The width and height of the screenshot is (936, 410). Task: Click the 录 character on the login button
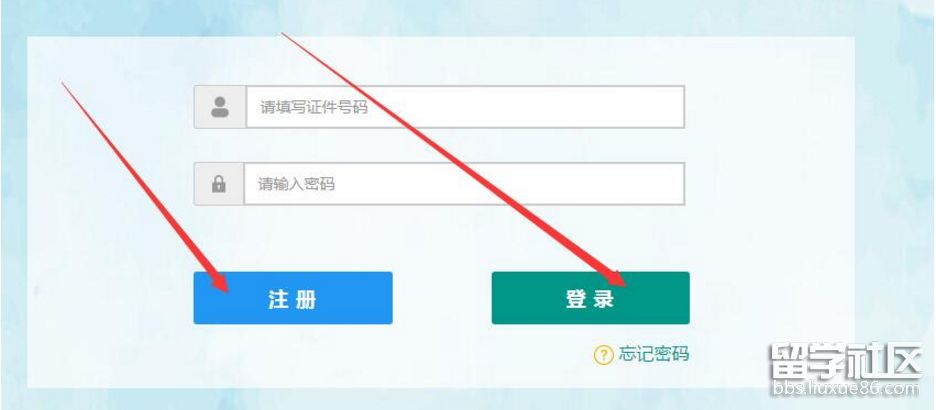[x=604, y=299]
